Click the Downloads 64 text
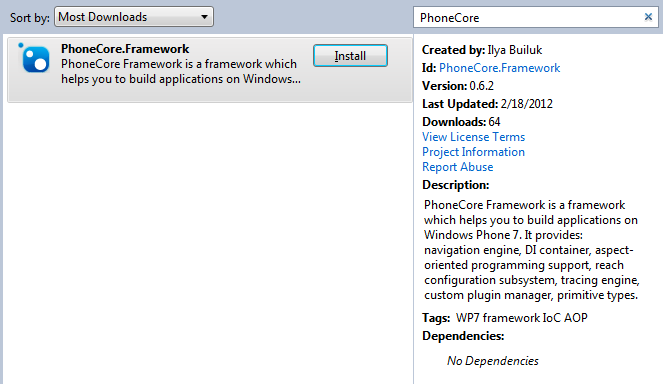 (x=461, y=122)
